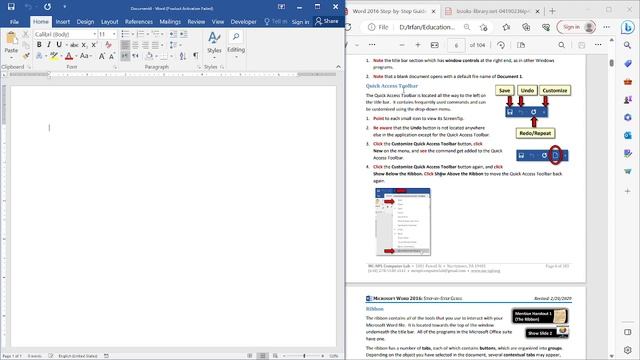The height and width of the screenshot is (360, 640).
Task: Click the Grow Font icon
Action: tap(102, 56)
